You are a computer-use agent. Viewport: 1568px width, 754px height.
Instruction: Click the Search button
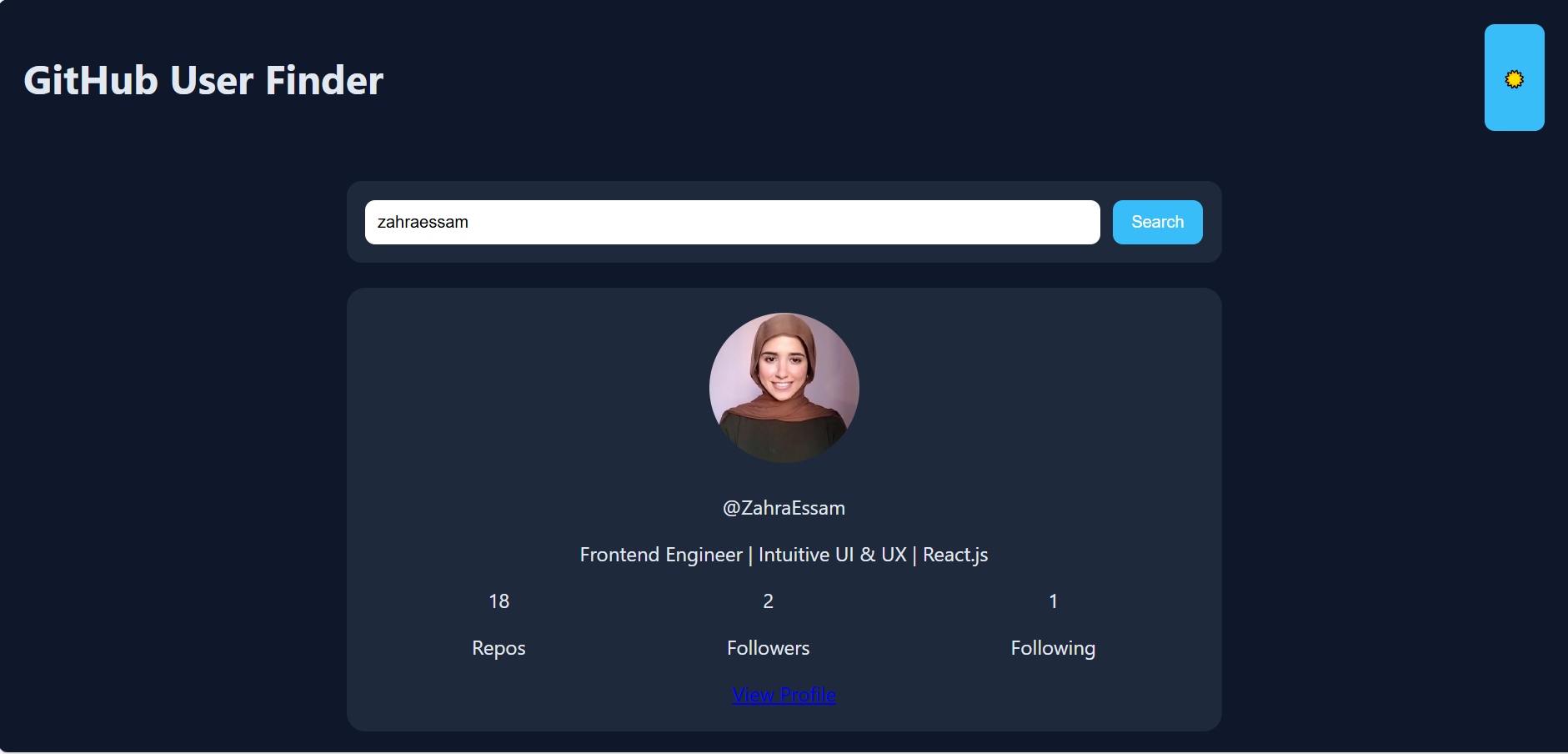point(1157,222)
